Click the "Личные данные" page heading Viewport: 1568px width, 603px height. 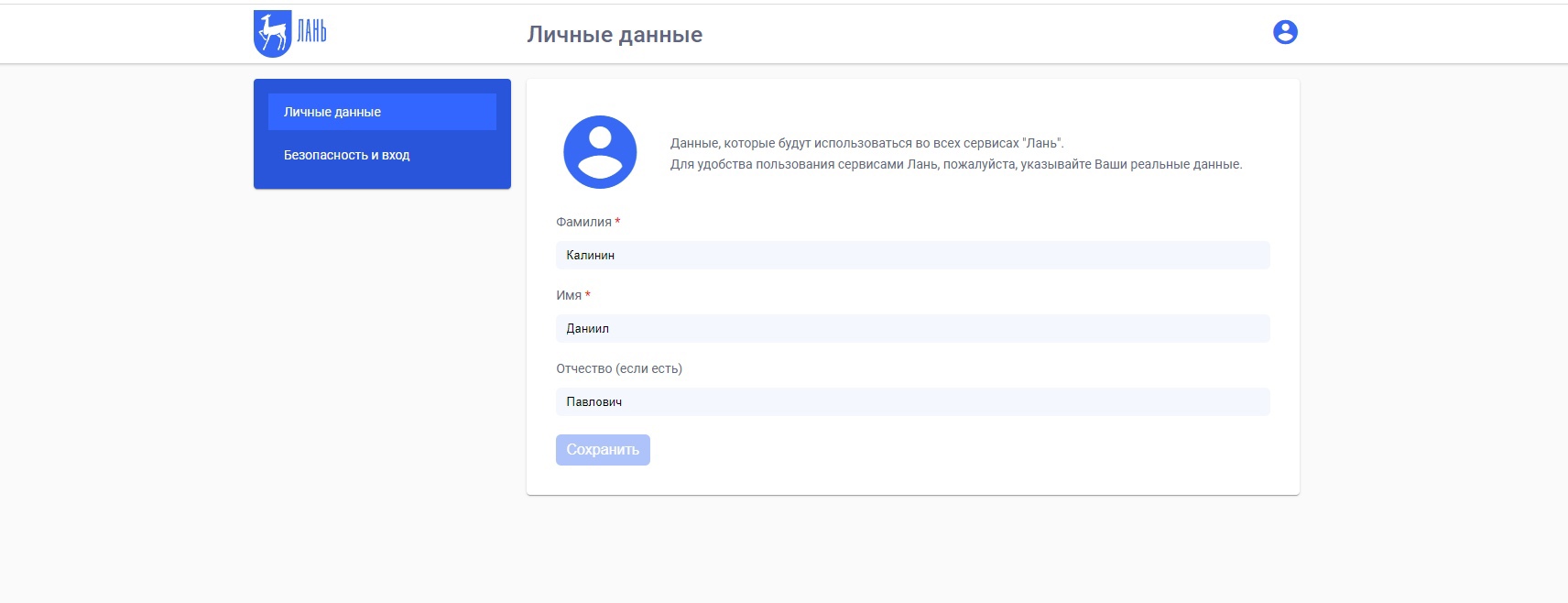615,35
